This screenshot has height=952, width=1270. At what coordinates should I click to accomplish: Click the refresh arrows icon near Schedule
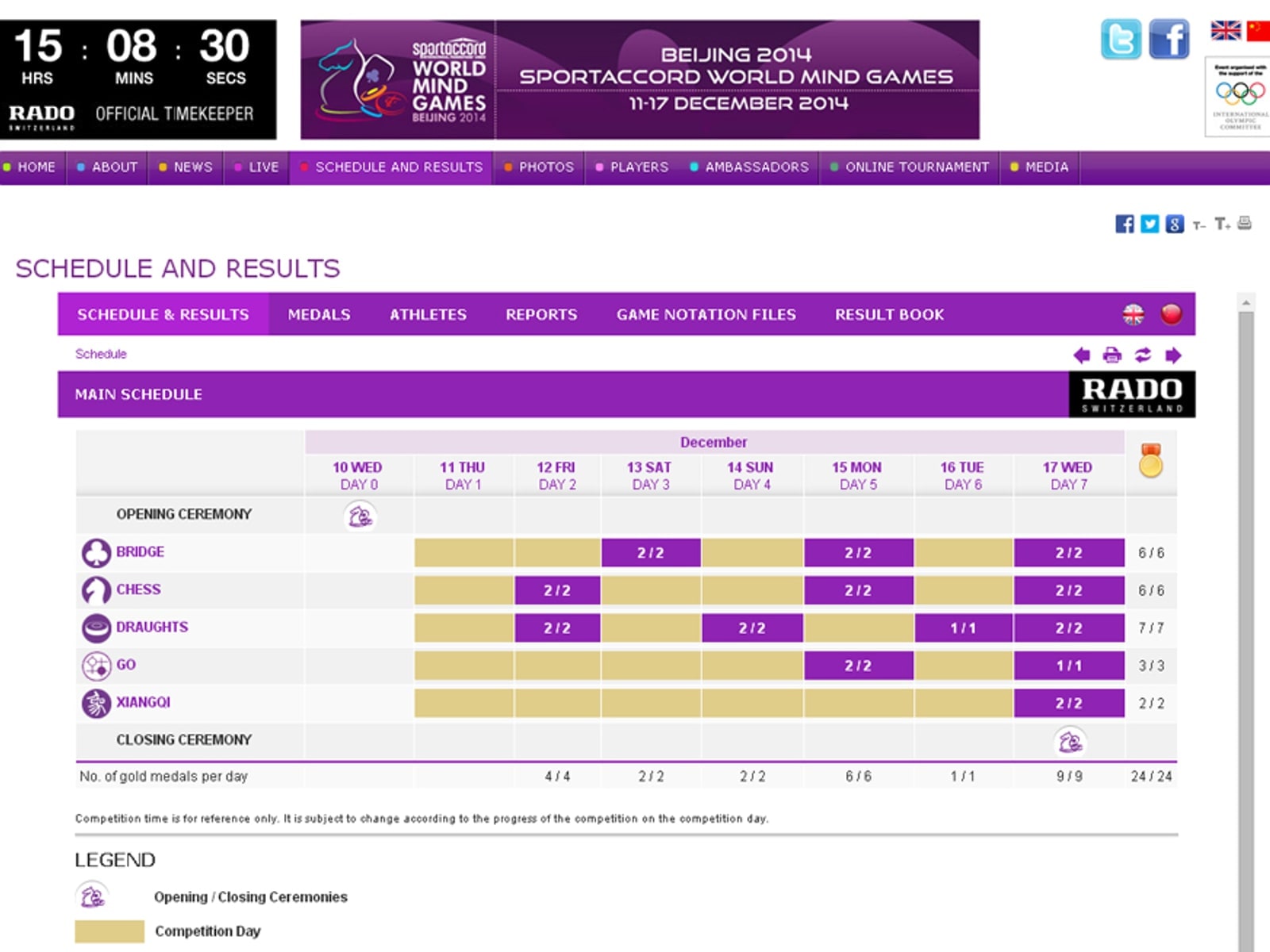tap(1142, 355)
